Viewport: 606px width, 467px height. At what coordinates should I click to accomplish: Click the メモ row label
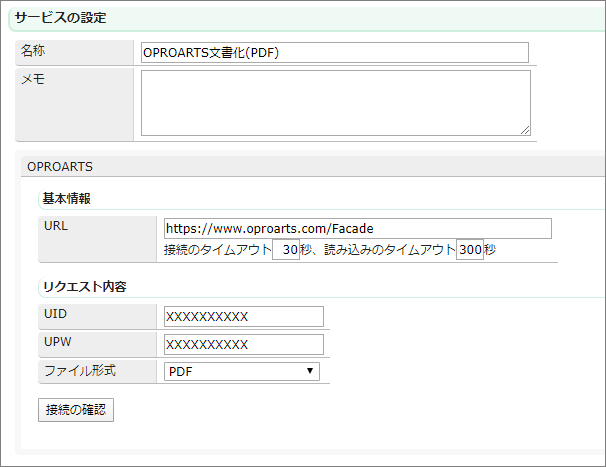[33, 80]
